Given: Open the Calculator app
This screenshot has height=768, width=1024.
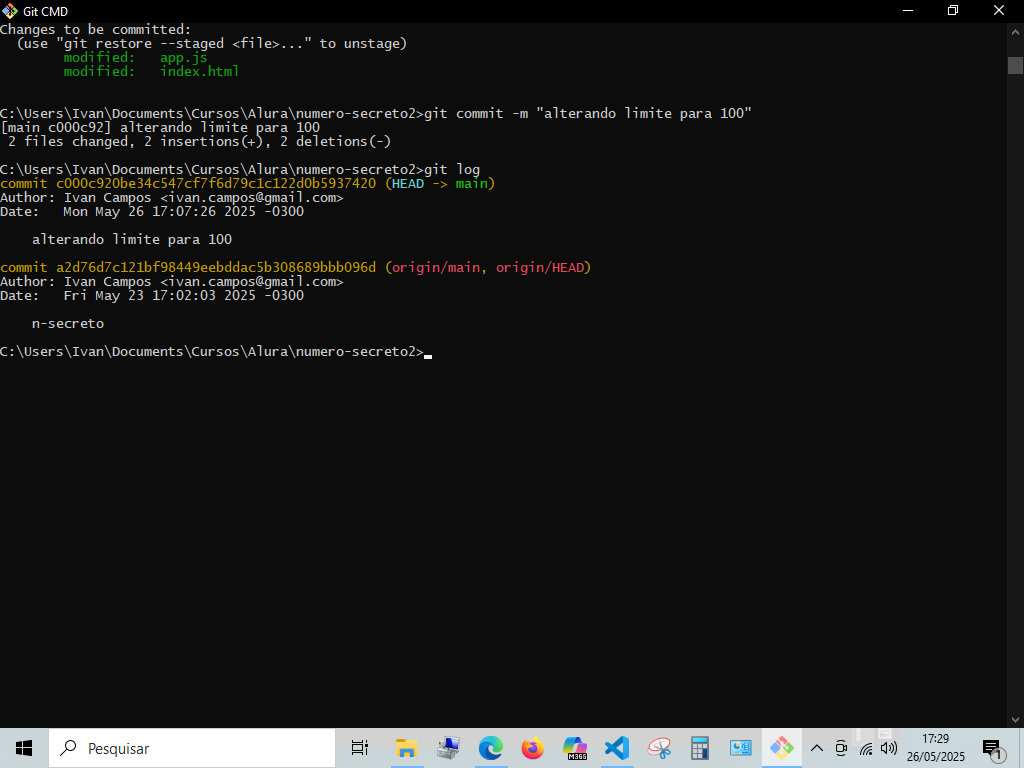Looking at the screenshot, I should click(699, 748).
